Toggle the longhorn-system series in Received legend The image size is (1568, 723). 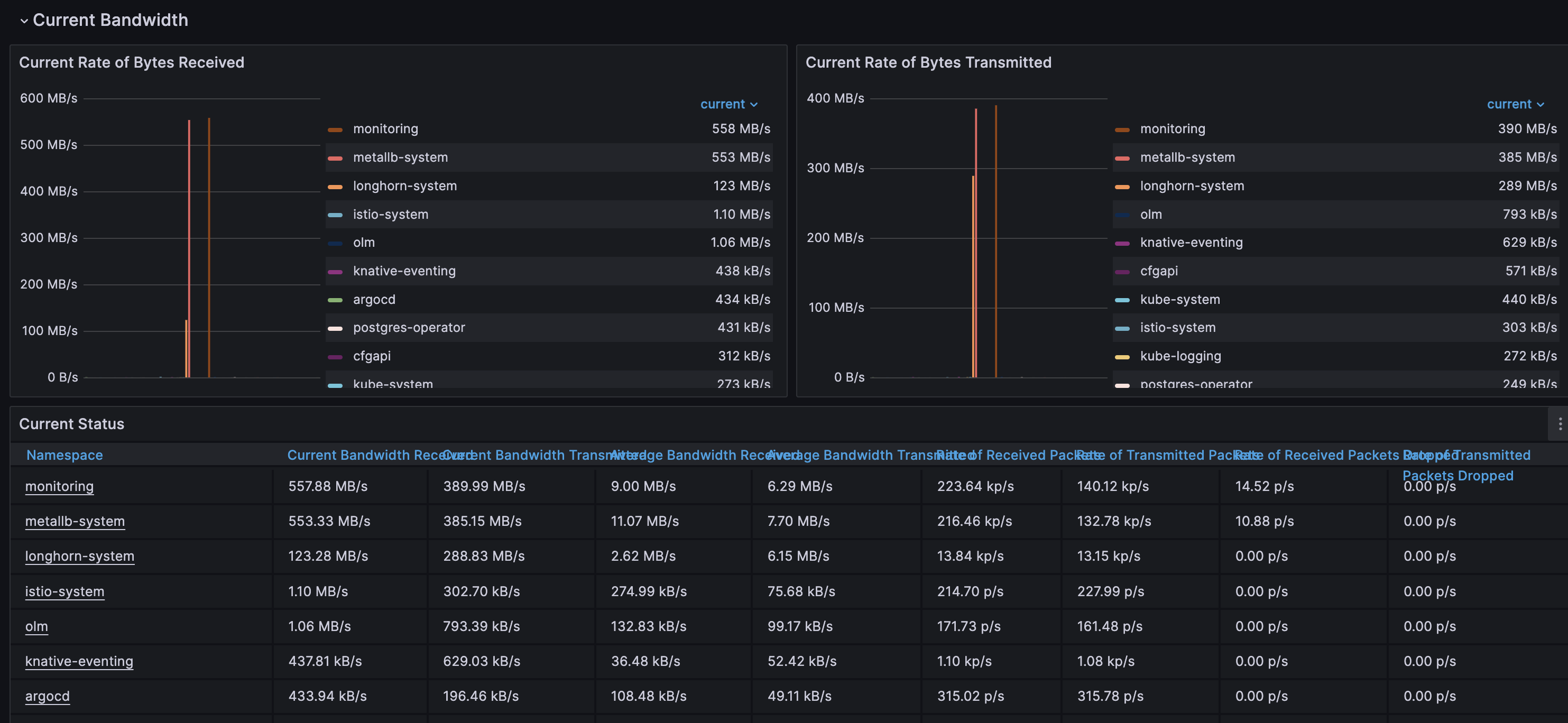tap(405, 186)
